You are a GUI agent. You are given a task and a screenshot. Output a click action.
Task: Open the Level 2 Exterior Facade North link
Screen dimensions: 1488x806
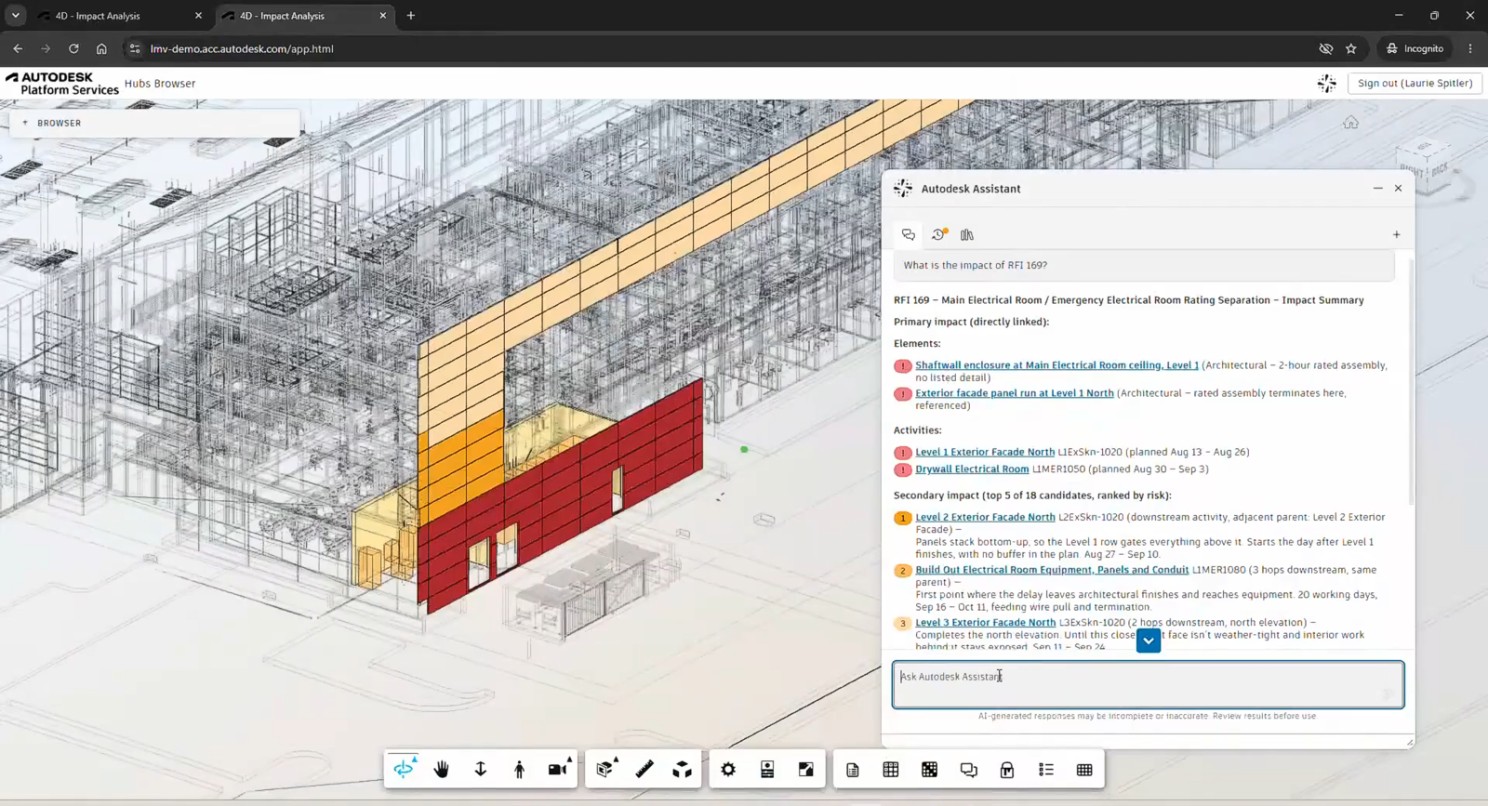pos(985,517)
